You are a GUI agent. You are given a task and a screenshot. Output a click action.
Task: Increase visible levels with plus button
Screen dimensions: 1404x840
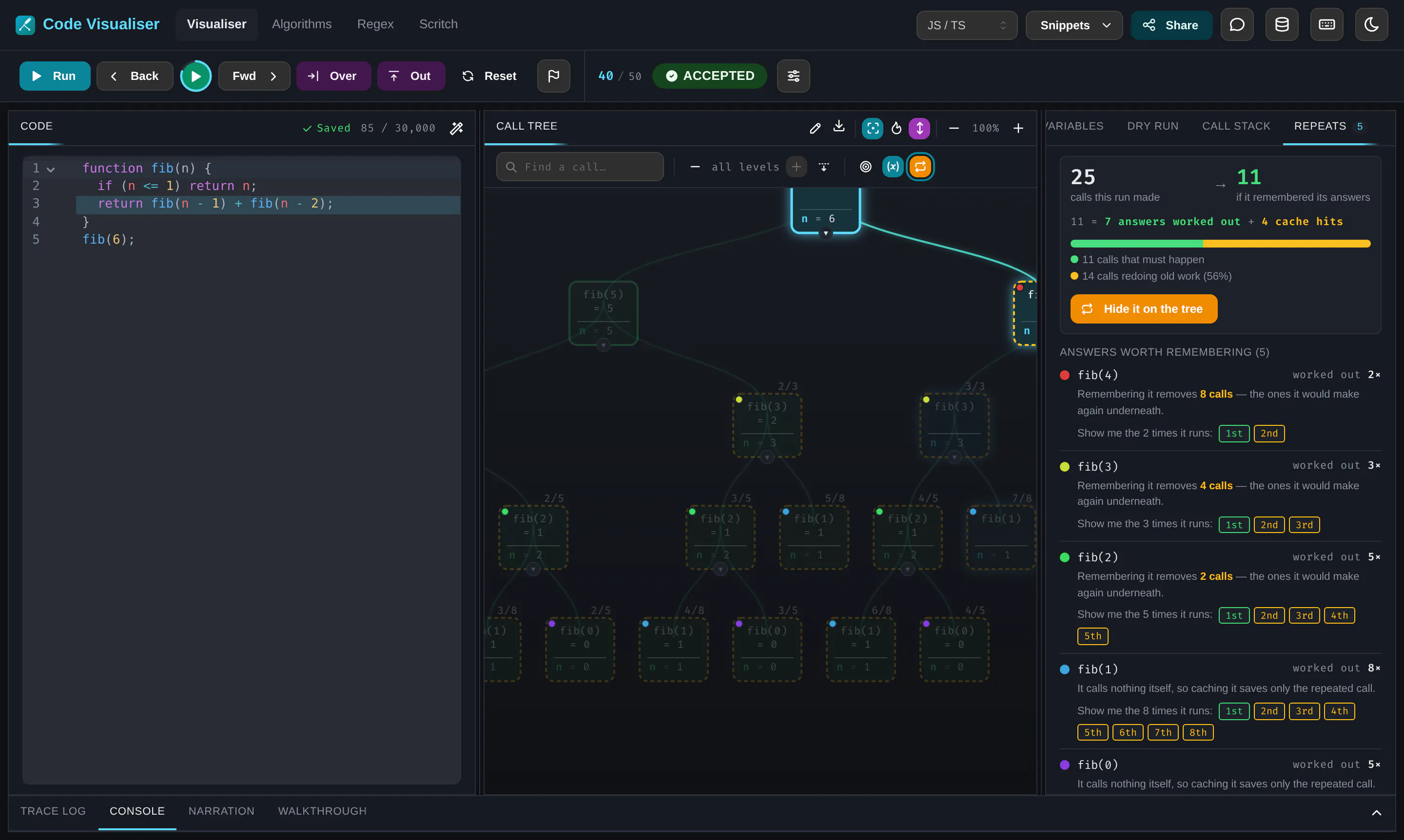click(x=796, y=167)
